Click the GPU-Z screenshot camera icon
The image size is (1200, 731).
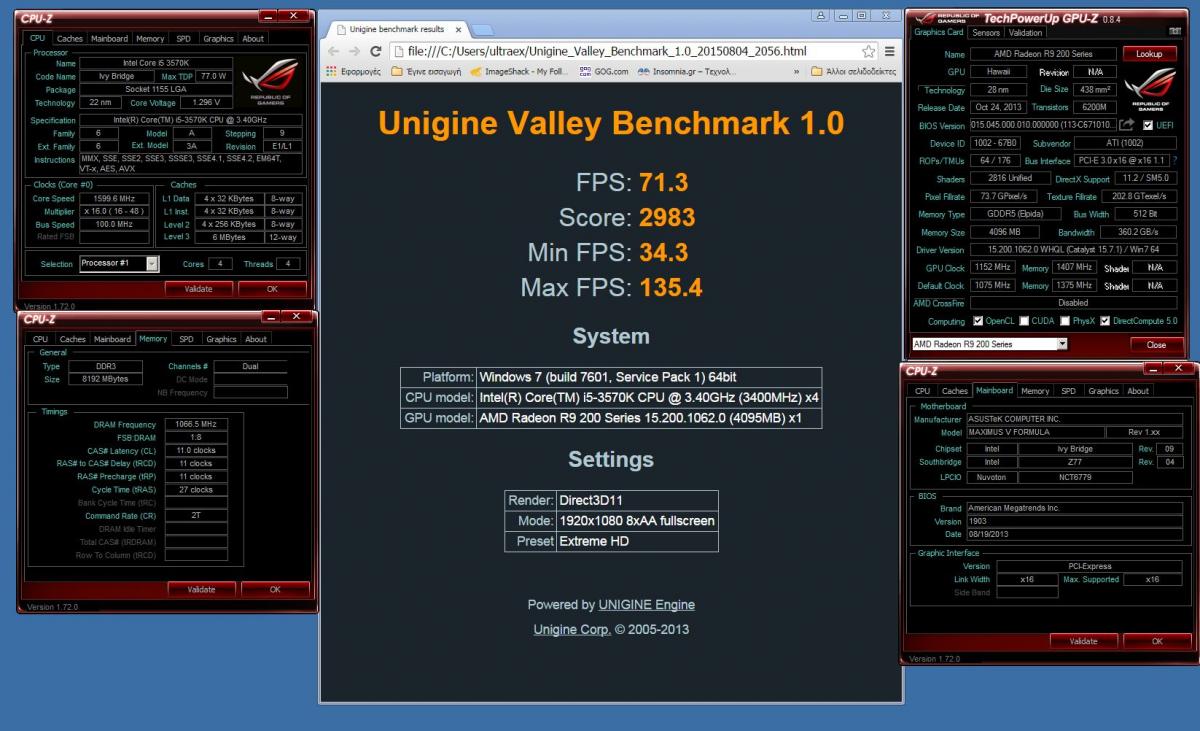tap(1175, 31)
